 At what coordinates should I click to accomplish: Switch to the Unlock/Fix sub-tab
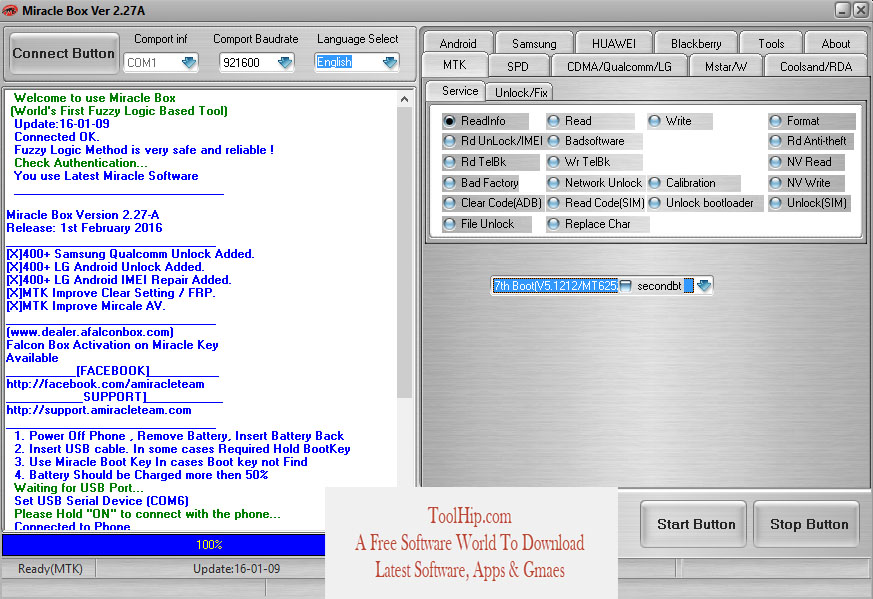[521, 92]
